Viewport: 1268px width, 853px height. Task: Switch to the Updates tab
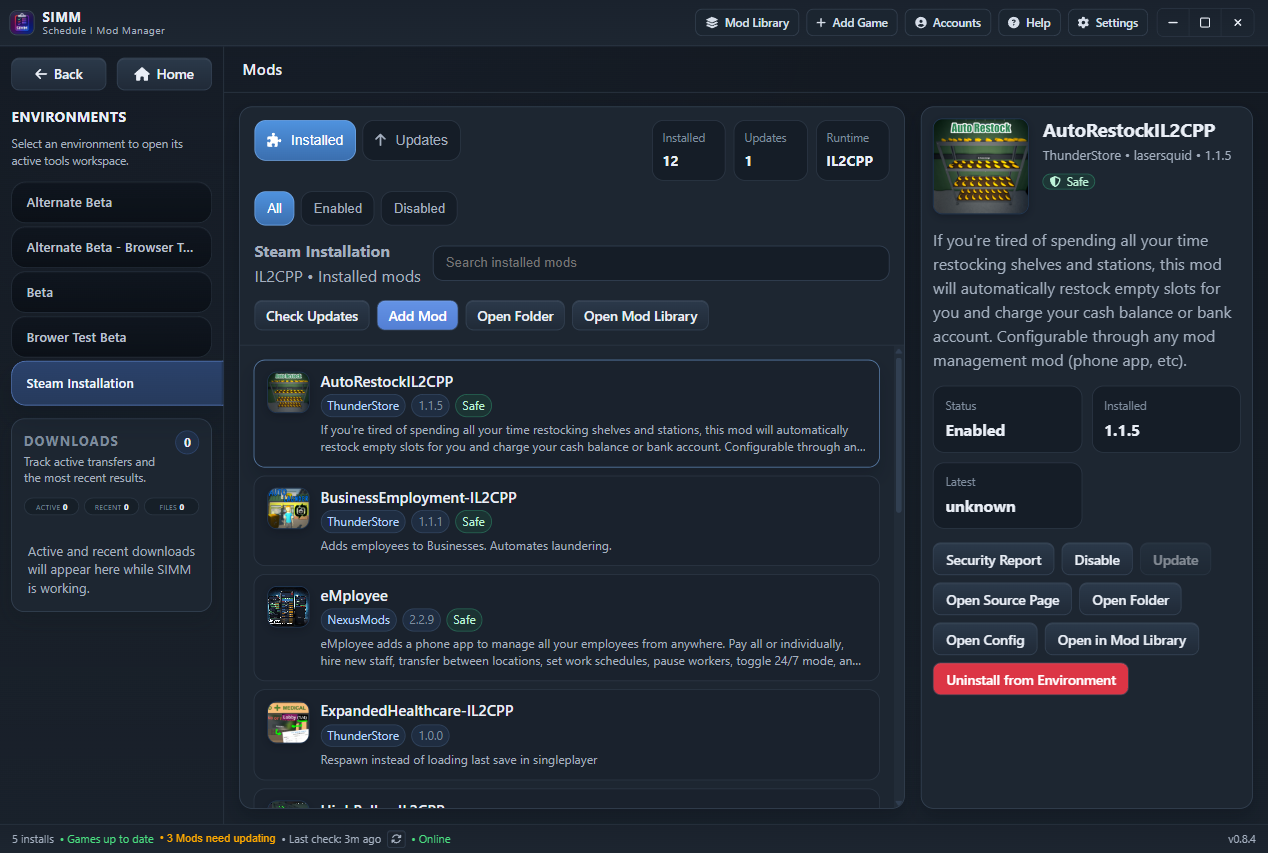tap(411, 140)
